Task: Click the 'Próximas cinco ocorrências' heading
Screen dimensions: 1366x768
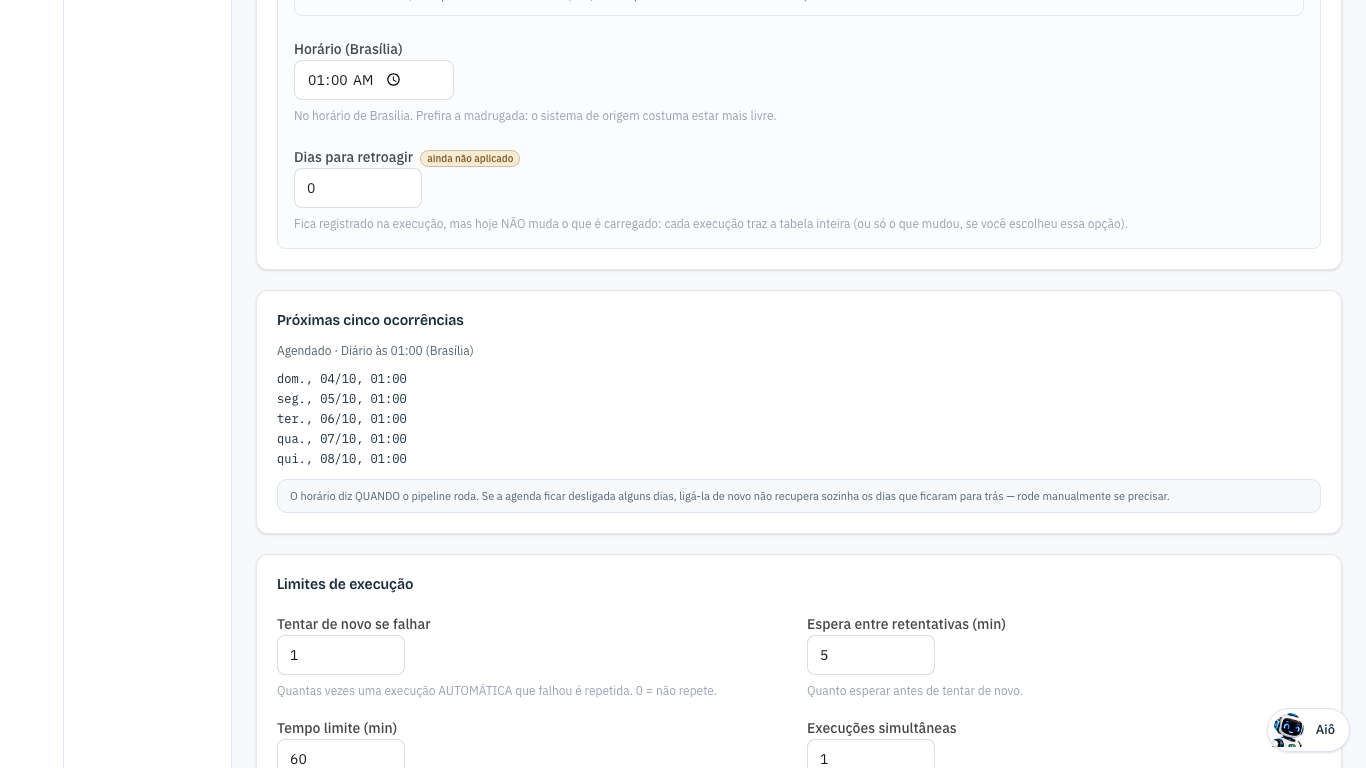Action: 370,320
